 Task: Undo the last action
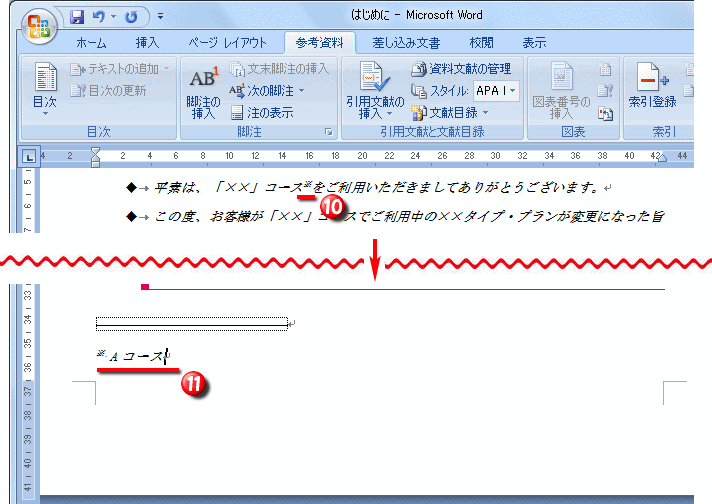[x=98, y=17]
